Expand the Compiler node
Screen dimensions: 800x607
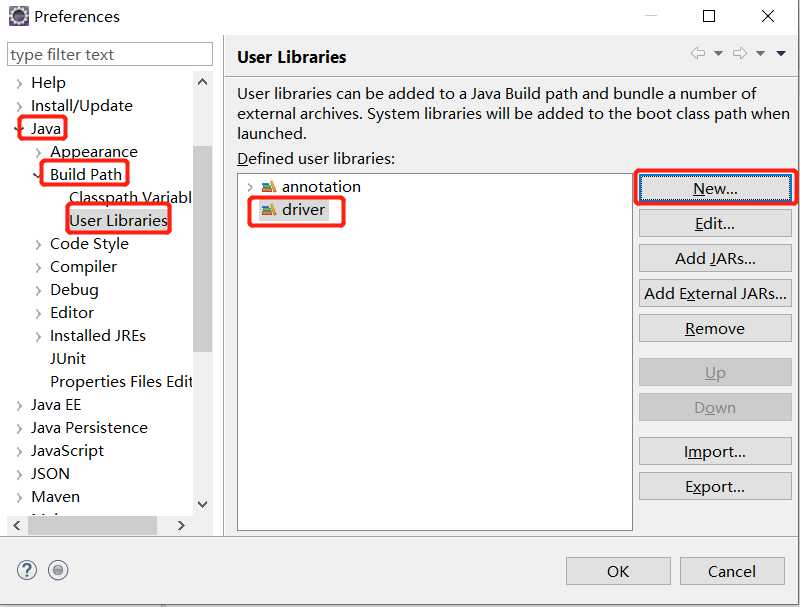pyautogui.click(x=38, y=267)
